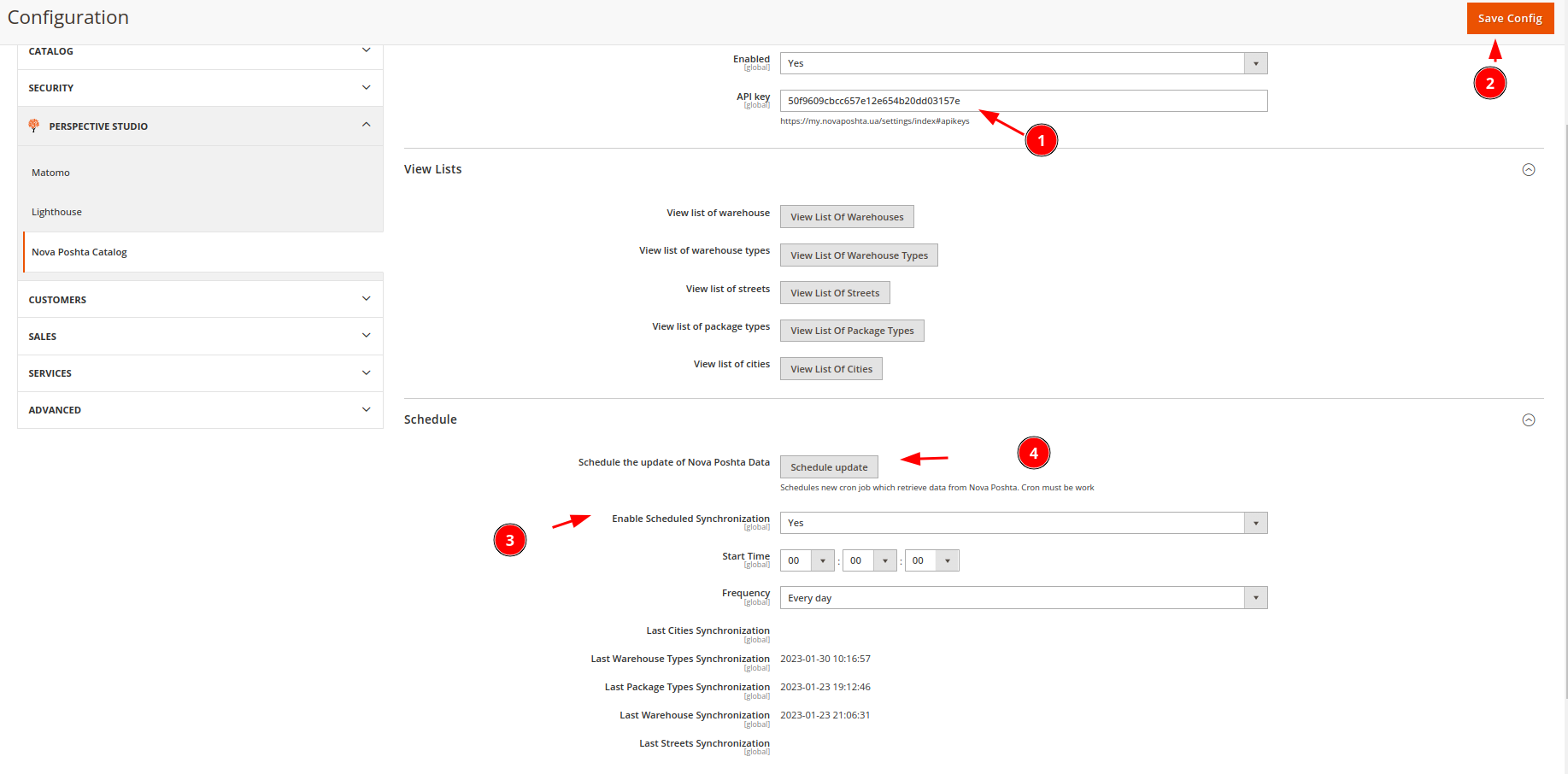Image resolution: width=1568 pixels, height=774 pixels.
Task: Click the 2023-01-30 10:16:57 sync timestamp
Action: [825, 659]
